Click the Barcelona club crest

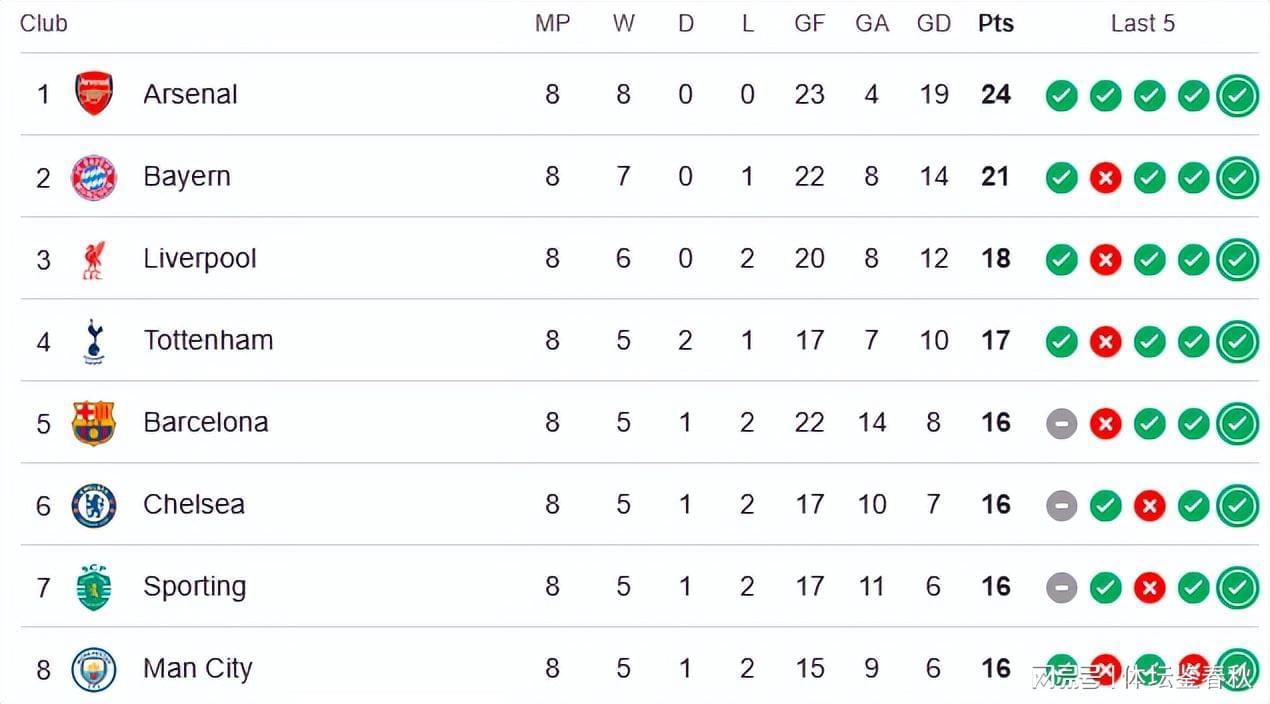pyautogui.click(x=94, y=423)
